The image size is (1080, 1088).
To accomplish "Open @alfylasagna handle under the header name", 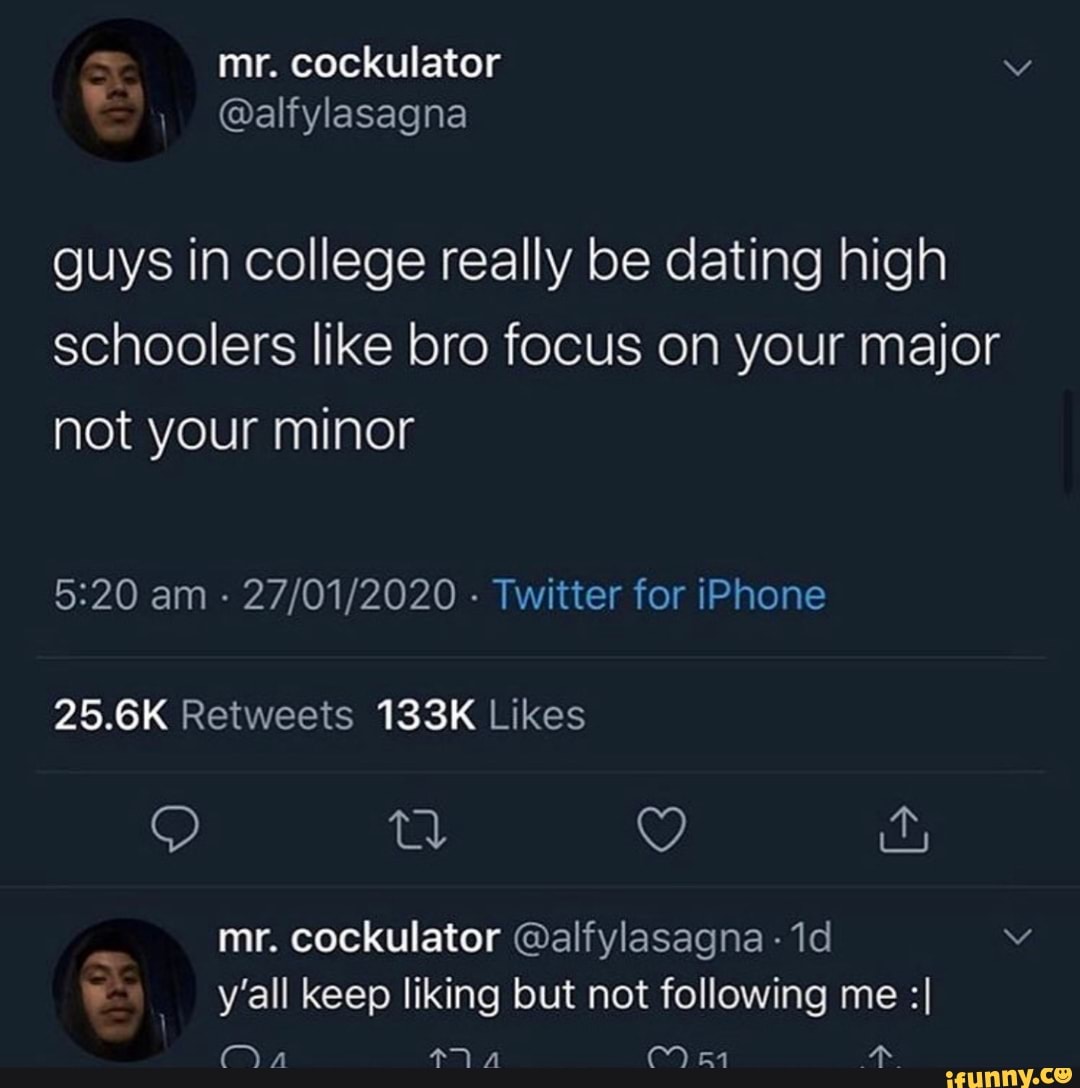I will 343,114.
